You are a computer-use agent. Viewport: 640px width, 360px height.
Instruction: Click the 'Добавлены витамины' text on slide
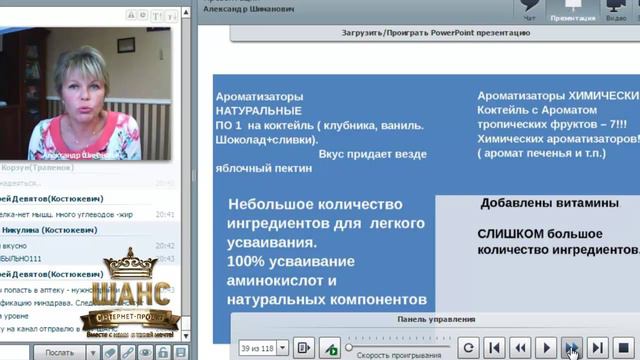(549, 203)
